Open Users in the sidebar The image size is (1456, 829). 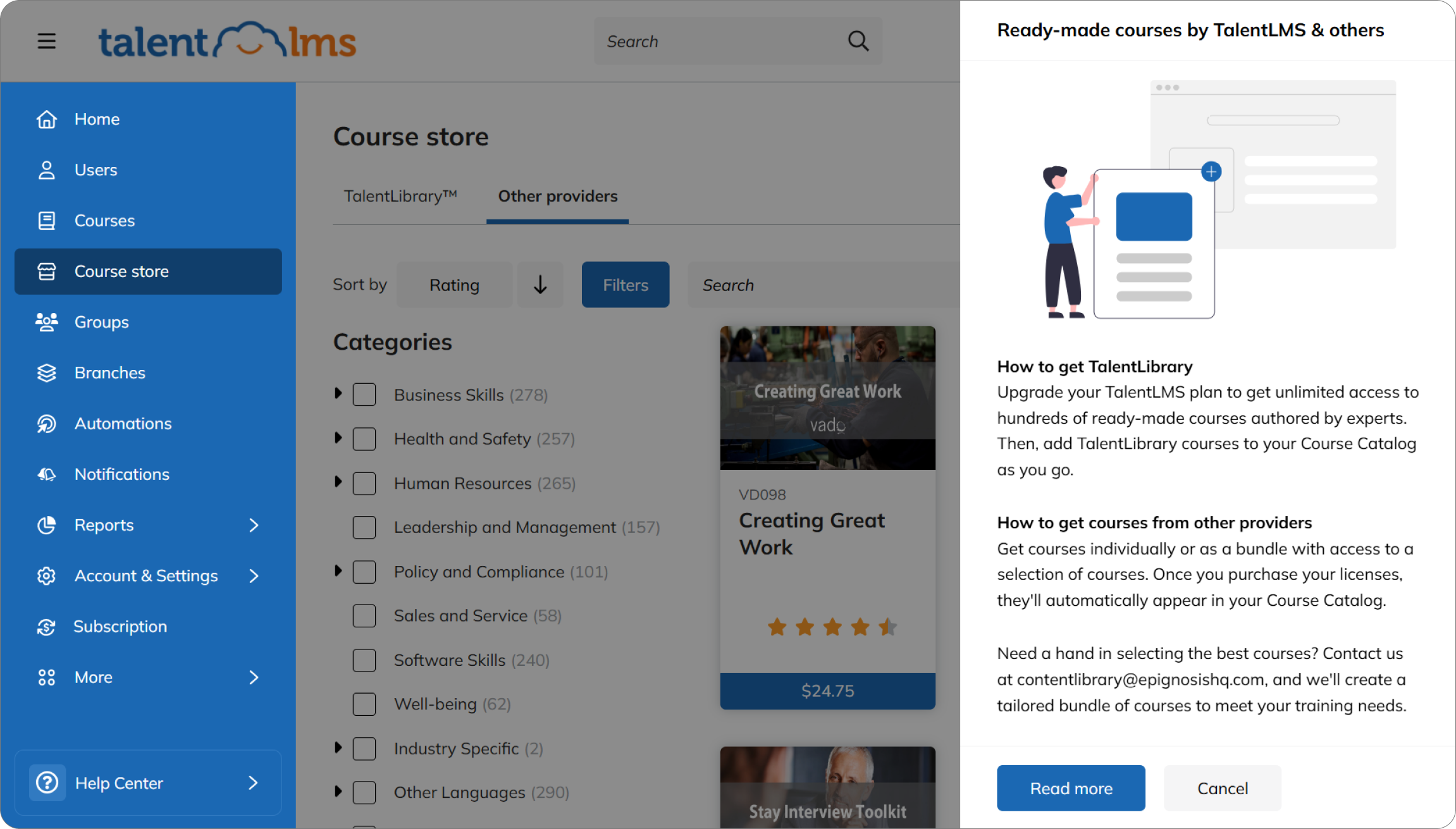tap(148, 169)
